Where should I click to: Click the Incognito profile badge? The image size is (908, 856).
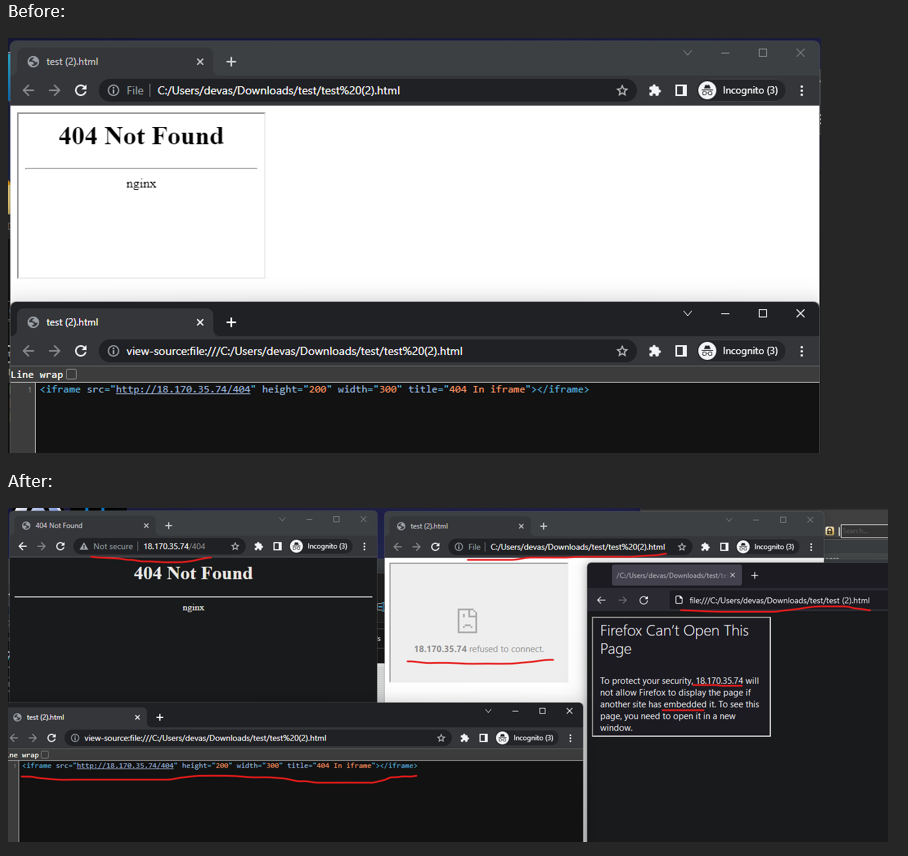[x=707, y=90]
